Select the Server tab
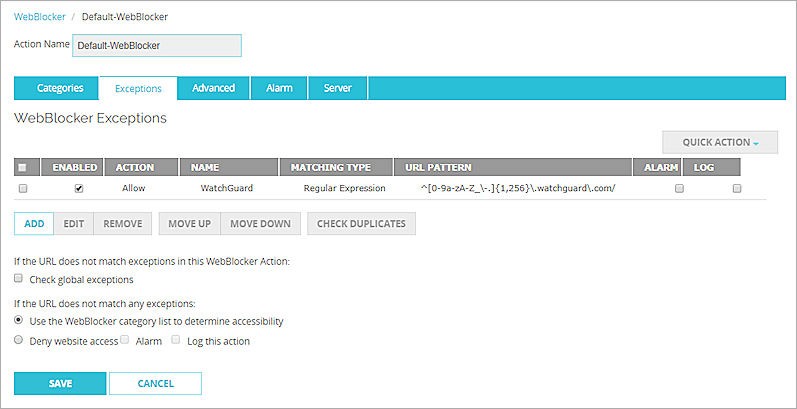Screen dimensions: 797x409 point(337,88)
